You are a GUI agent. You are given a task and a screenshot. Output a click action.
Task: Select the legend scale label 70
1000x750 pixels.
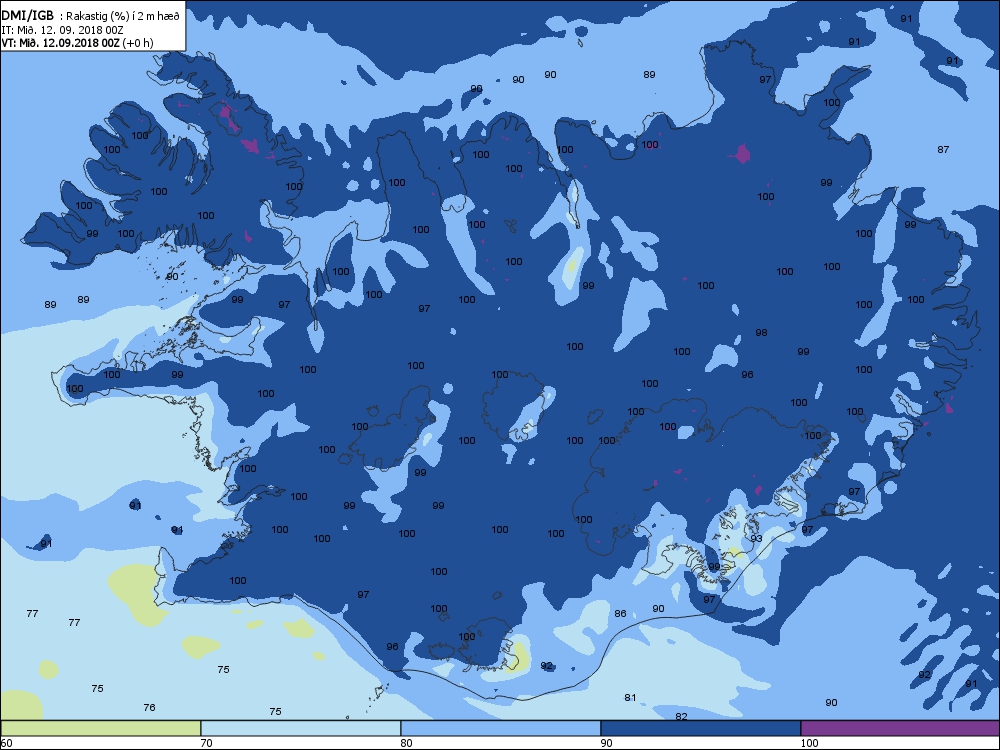(x=207, y=743)
